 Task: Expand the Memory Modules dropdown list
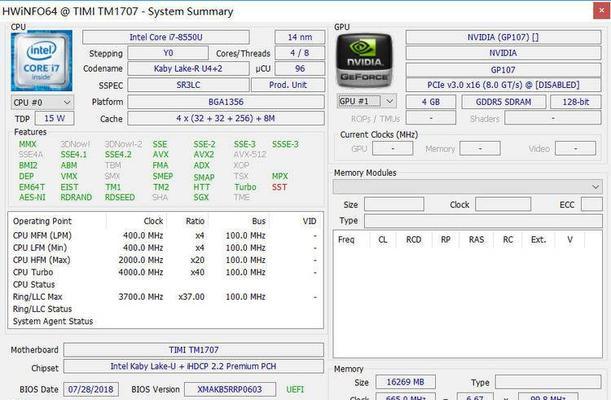pos(467,187)
